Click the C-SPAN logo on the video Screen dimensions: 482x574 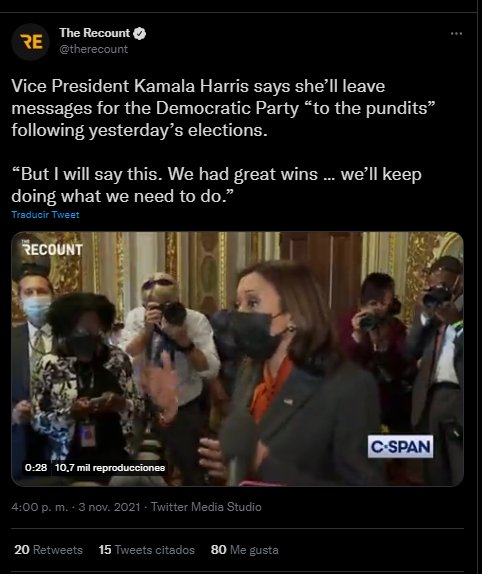pos(400,447)
